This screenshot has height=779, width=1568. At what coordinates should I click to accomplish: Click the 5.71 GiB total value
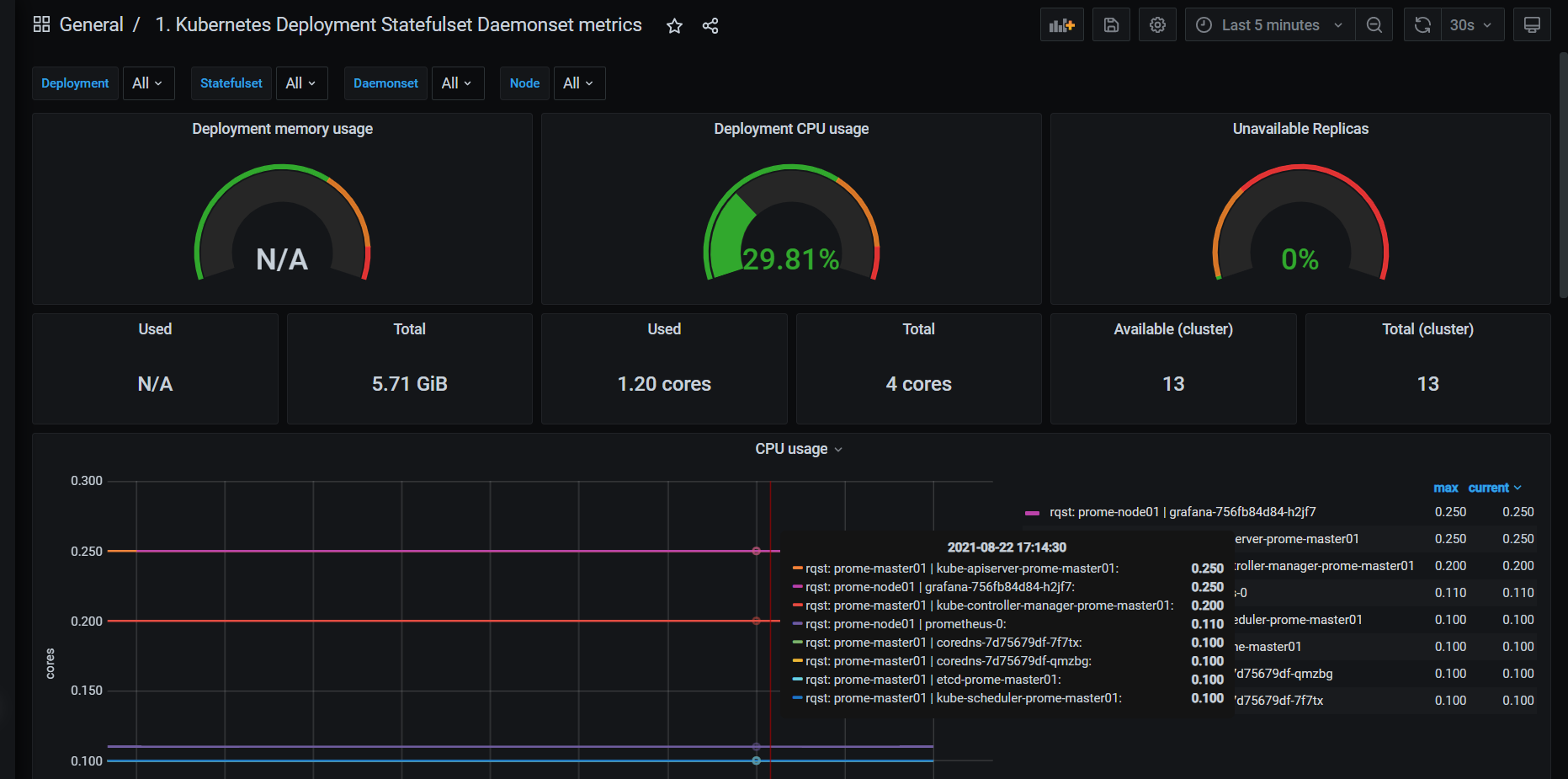coord(410,384)
